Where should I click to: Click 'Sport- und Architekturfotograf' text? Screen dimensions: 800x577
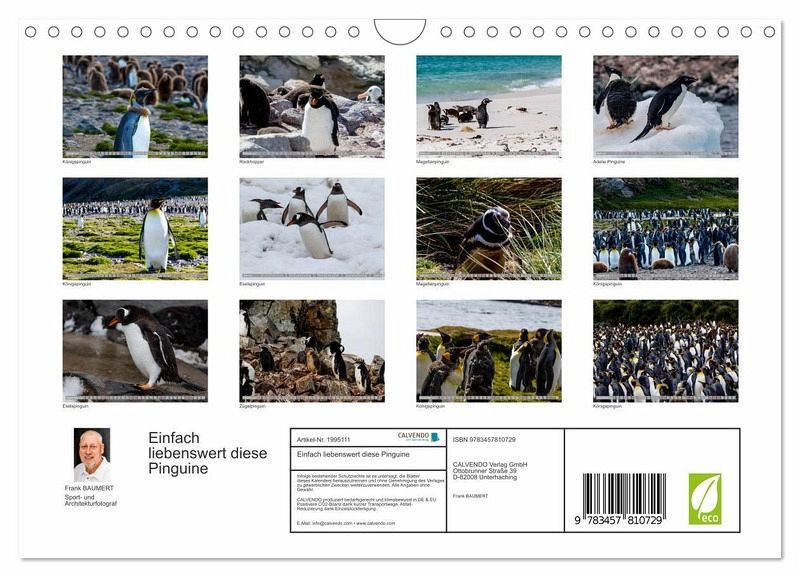91,500
